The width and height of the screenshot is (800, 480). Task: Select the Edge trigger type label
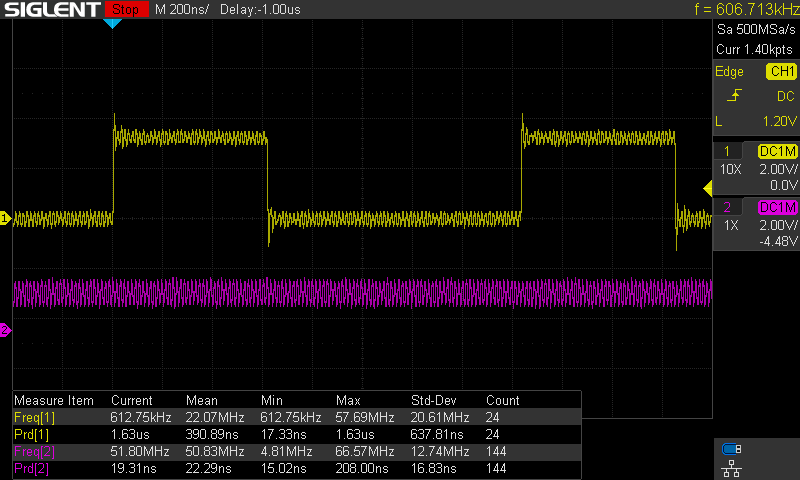[x=729, y=71]
